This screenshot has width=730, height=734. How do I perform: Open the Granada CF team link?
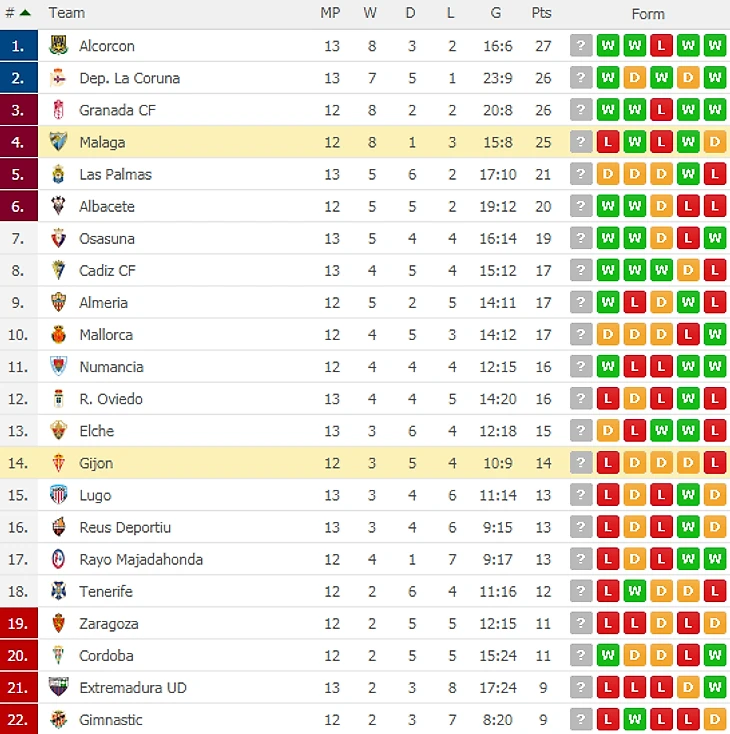pyautogui.click(x=117, y=110)
